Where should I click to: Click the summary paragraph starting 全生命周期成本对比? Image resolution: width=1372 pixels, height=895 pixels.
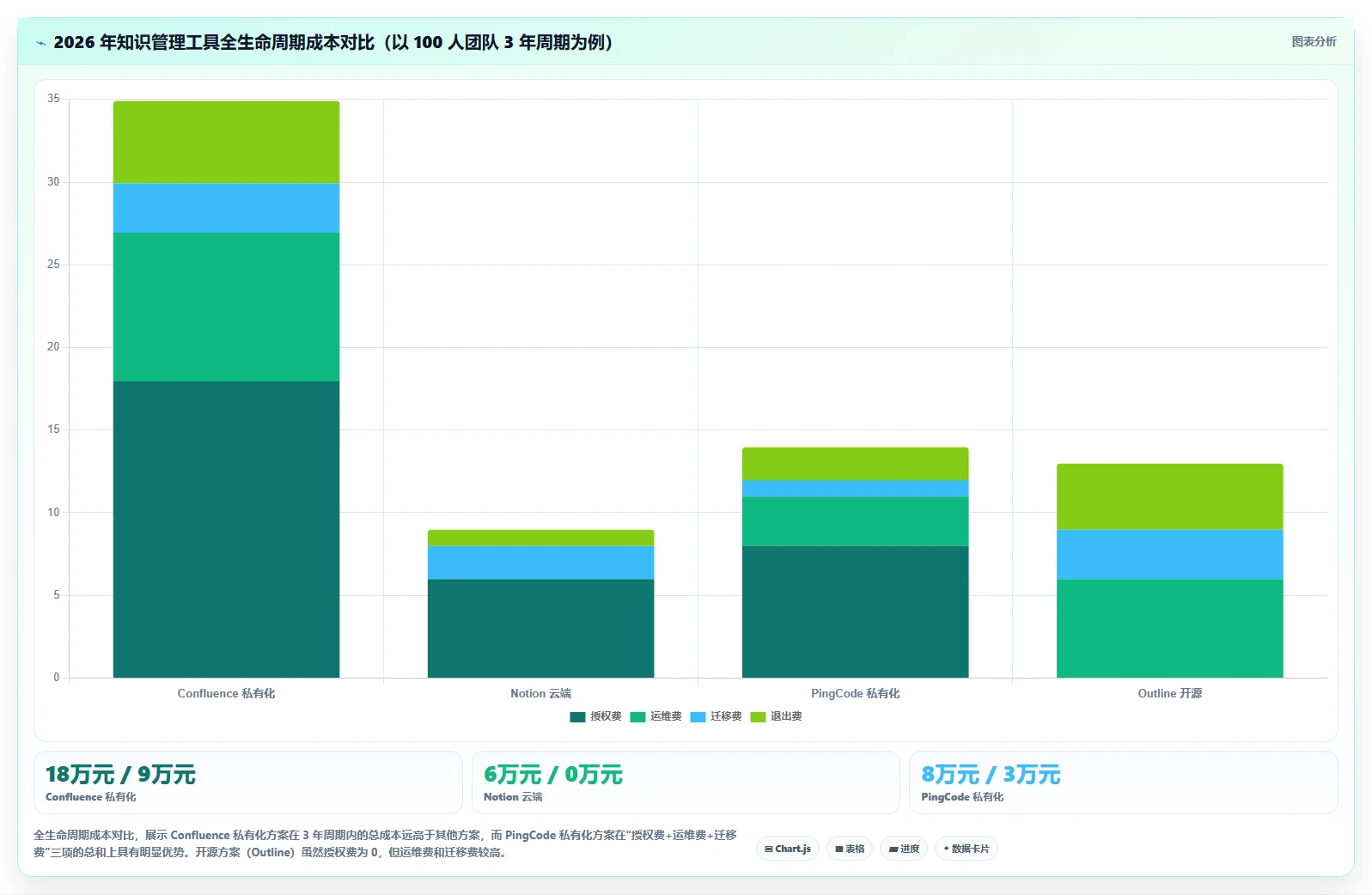[x=385, y=843]
